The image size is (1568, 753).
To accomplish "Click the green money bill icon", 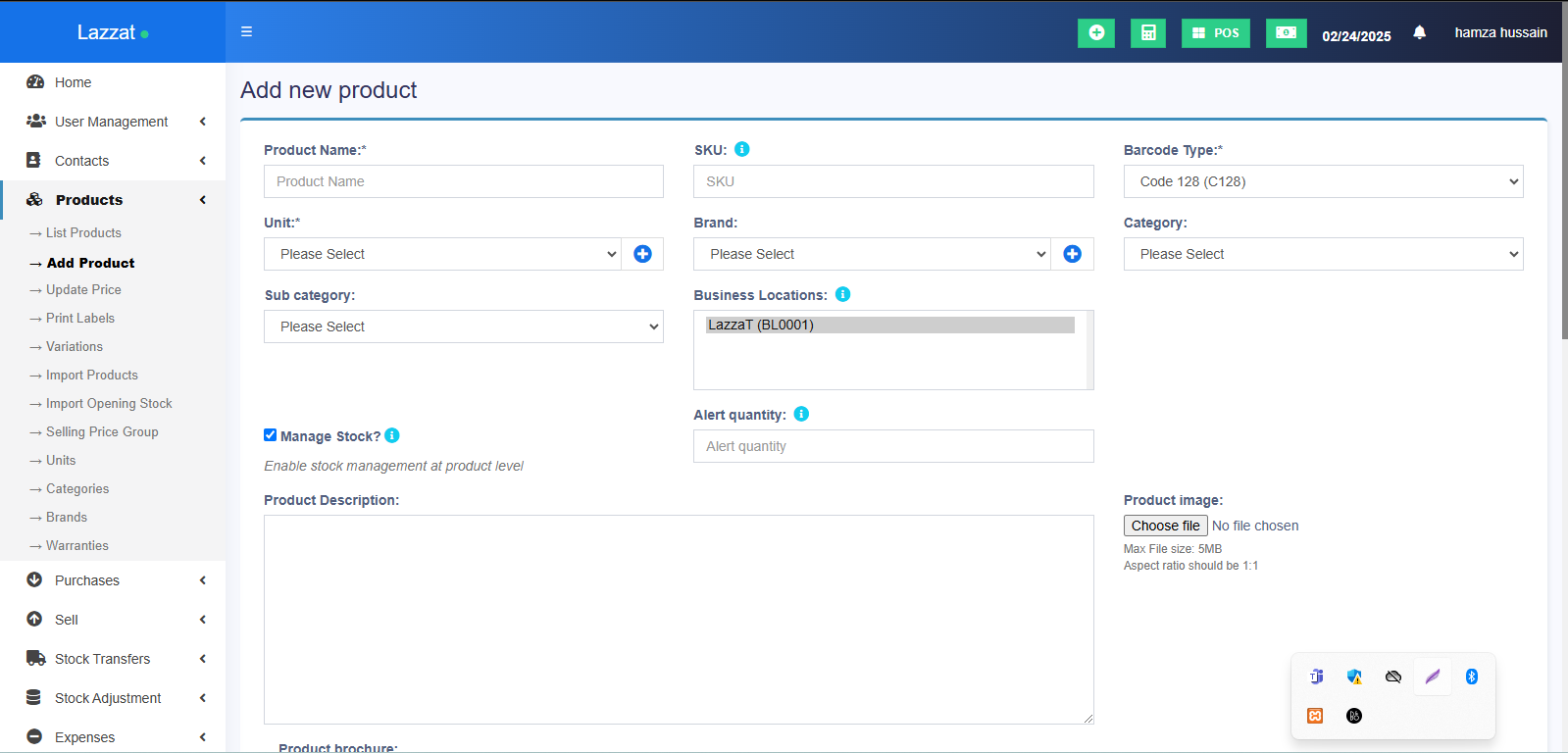I will 1286,33.
